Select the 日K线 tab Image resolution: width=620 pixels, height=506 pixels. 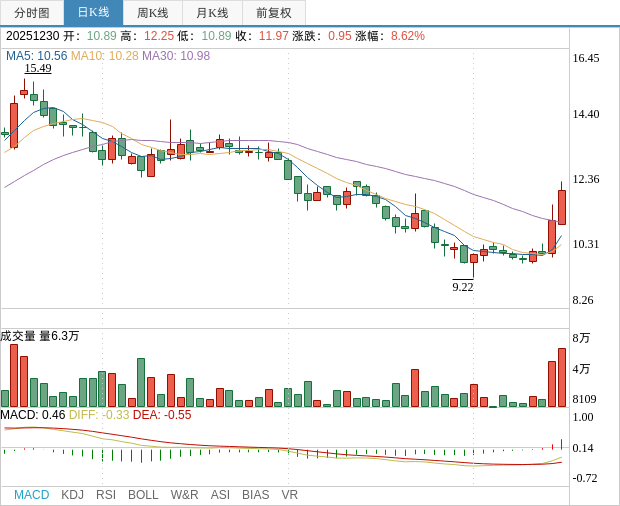[93, 13]
